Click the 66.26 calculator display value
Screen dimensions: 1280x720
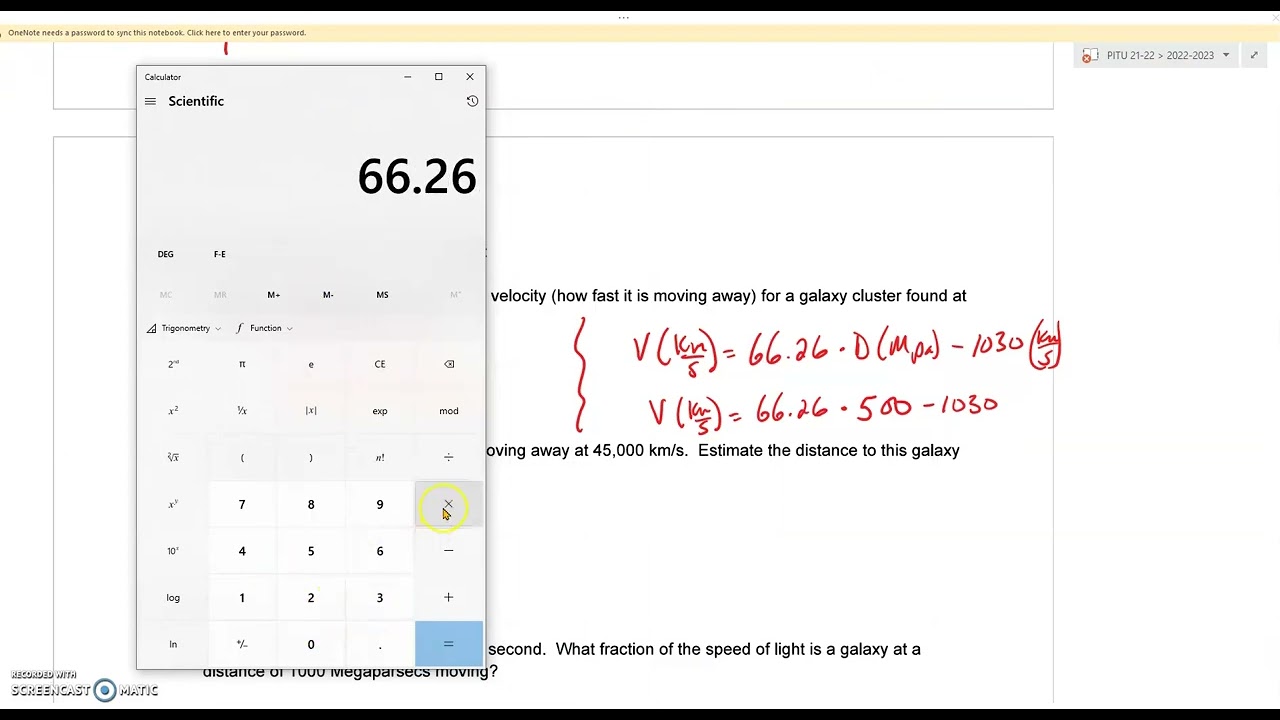(417, 176)
